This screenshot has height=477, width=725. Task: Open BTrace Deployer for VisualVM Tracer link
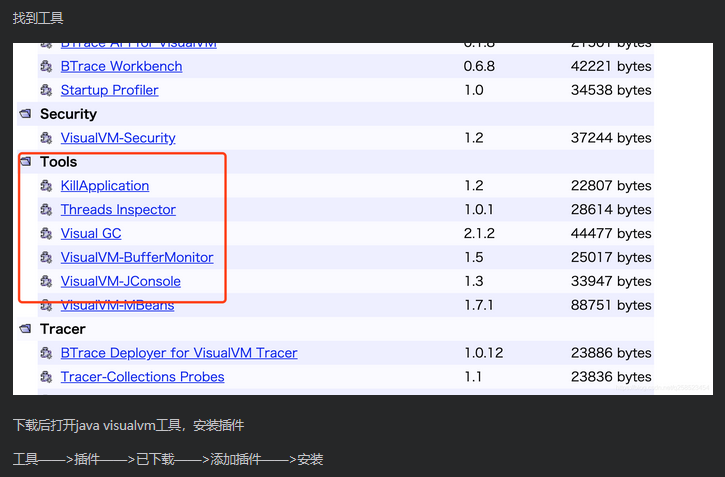tap(179, 353)
